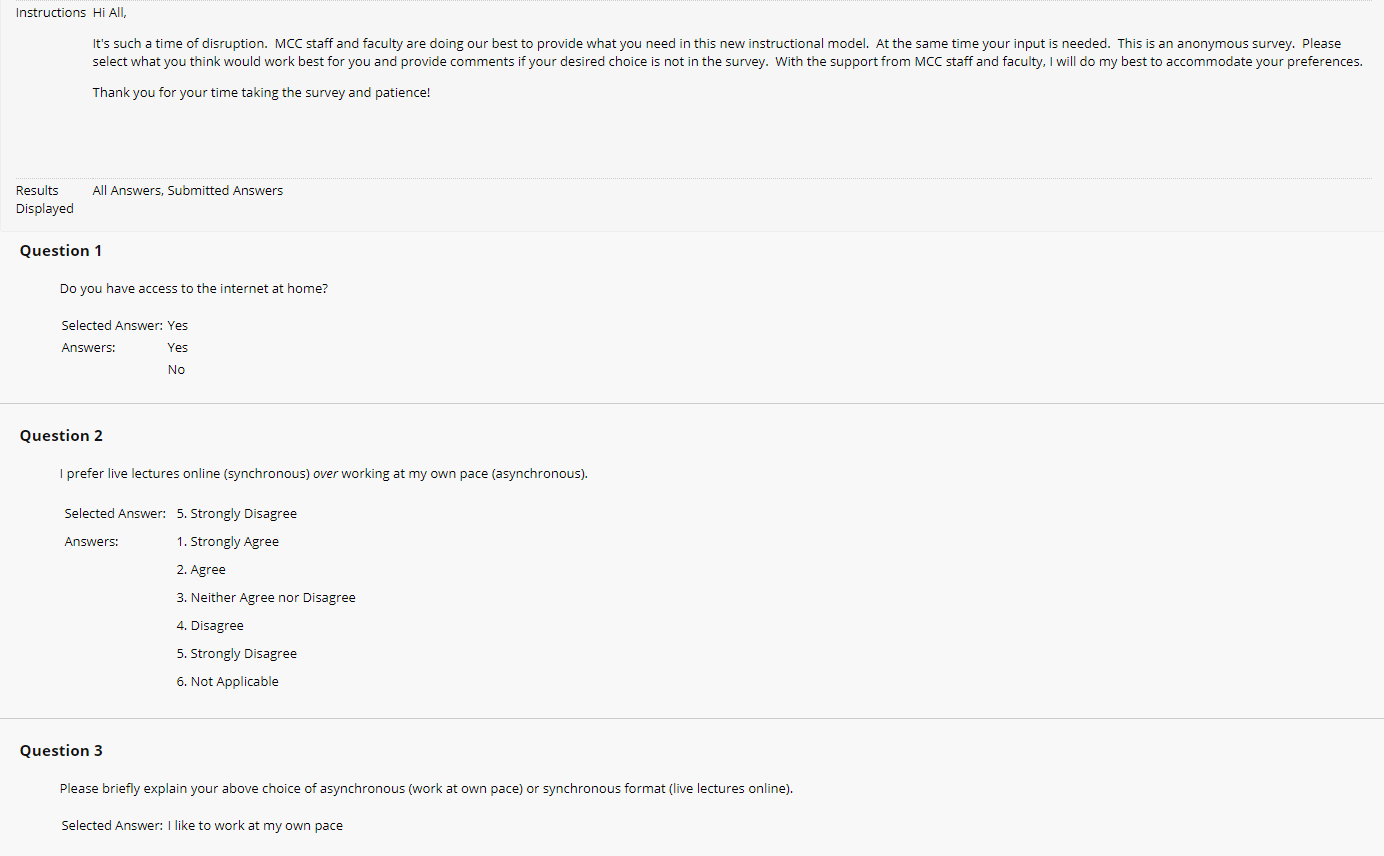This screenshot has width=1384, height=856.
Task: Click 'All Answers, Submitted Answers' text
Action: click(x=188, y=191)
